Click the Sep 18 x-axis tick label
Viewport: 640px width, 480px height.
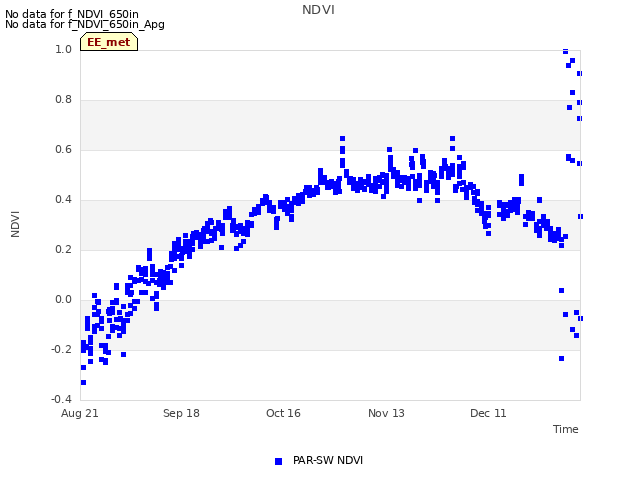pyautogui.click(x=181, y=413)
